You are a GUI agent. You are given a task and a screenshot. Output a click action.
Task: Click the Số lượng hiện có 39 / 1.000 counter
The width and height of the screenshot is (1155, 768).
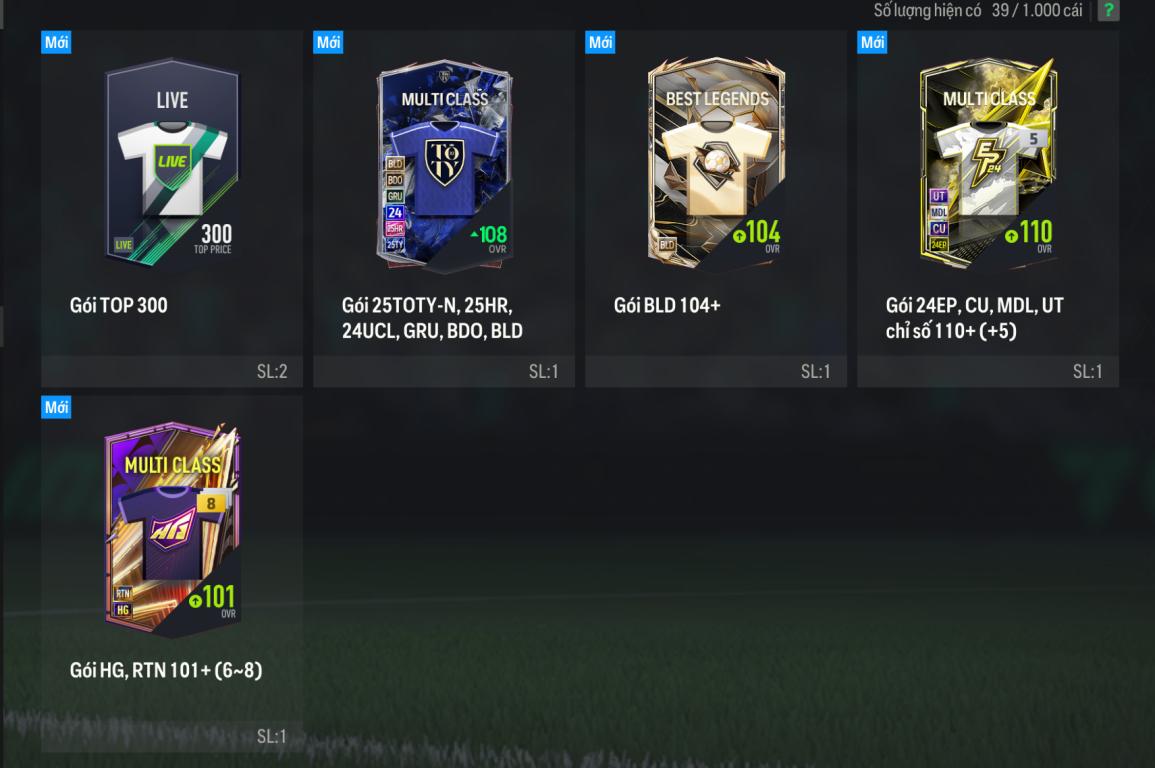pyautogui.click(x=978, y=10)
